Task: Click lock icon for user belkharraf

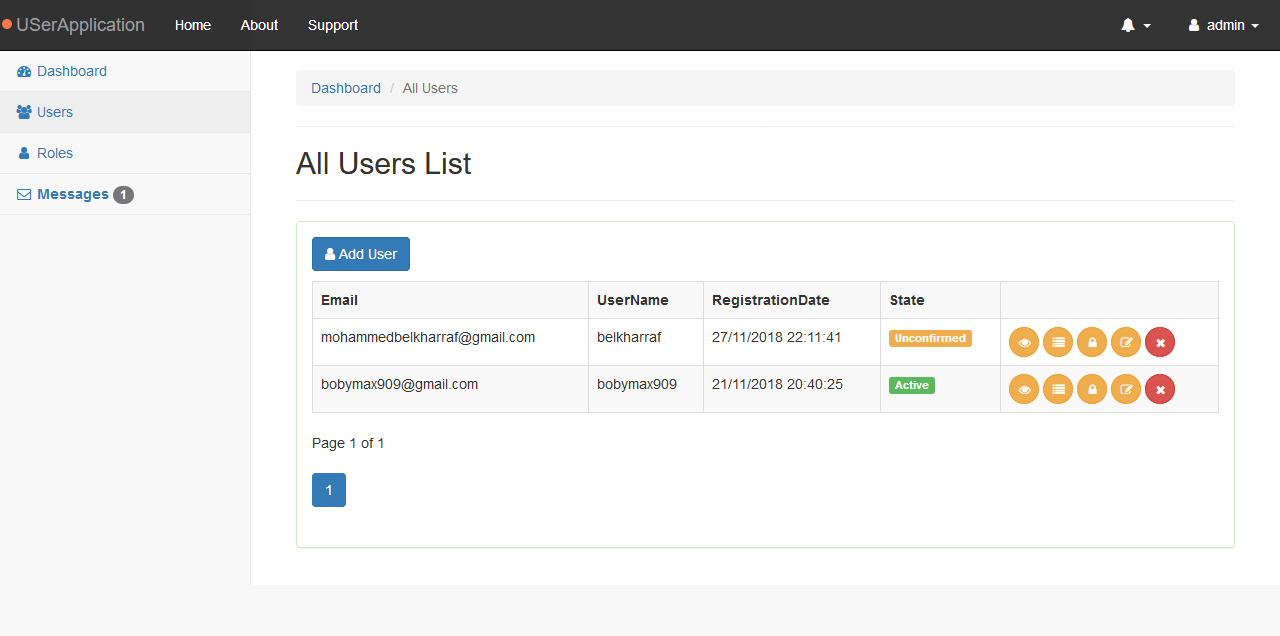Action: [1092, 342]
